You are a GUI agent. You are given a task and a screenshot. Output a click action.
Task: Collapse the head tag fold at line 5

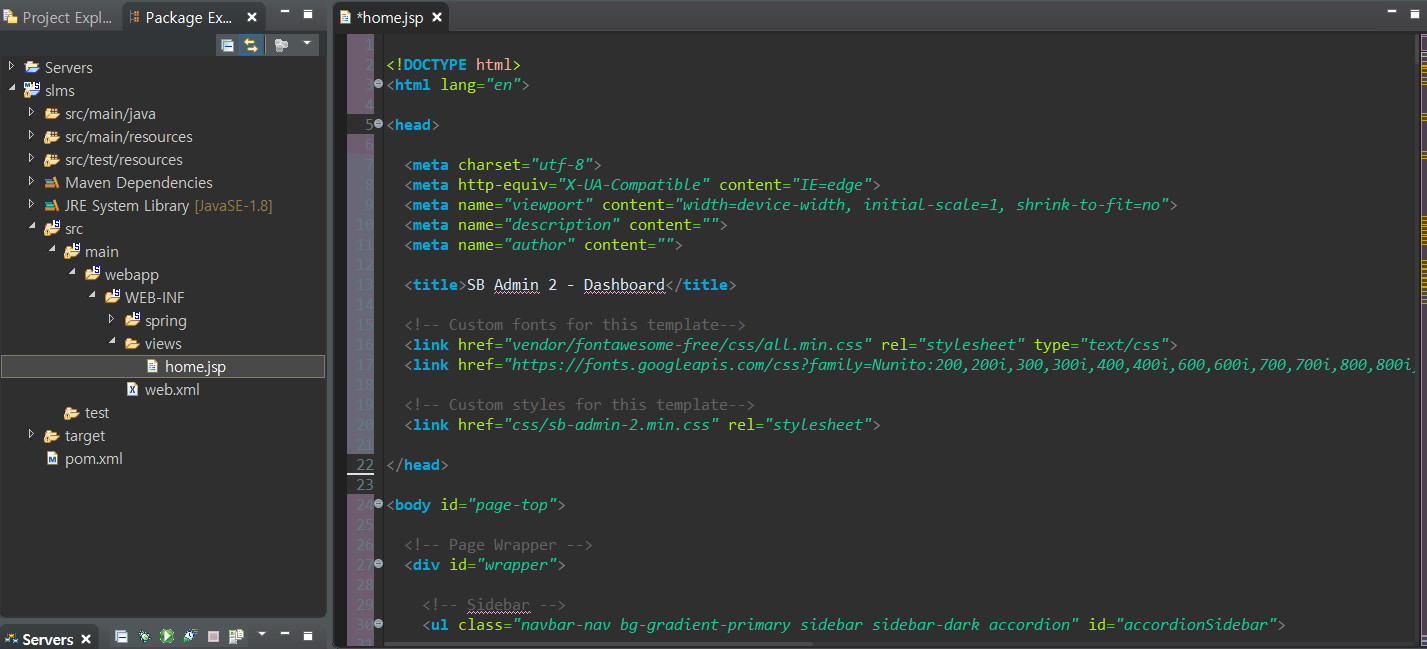click(377, 125)
